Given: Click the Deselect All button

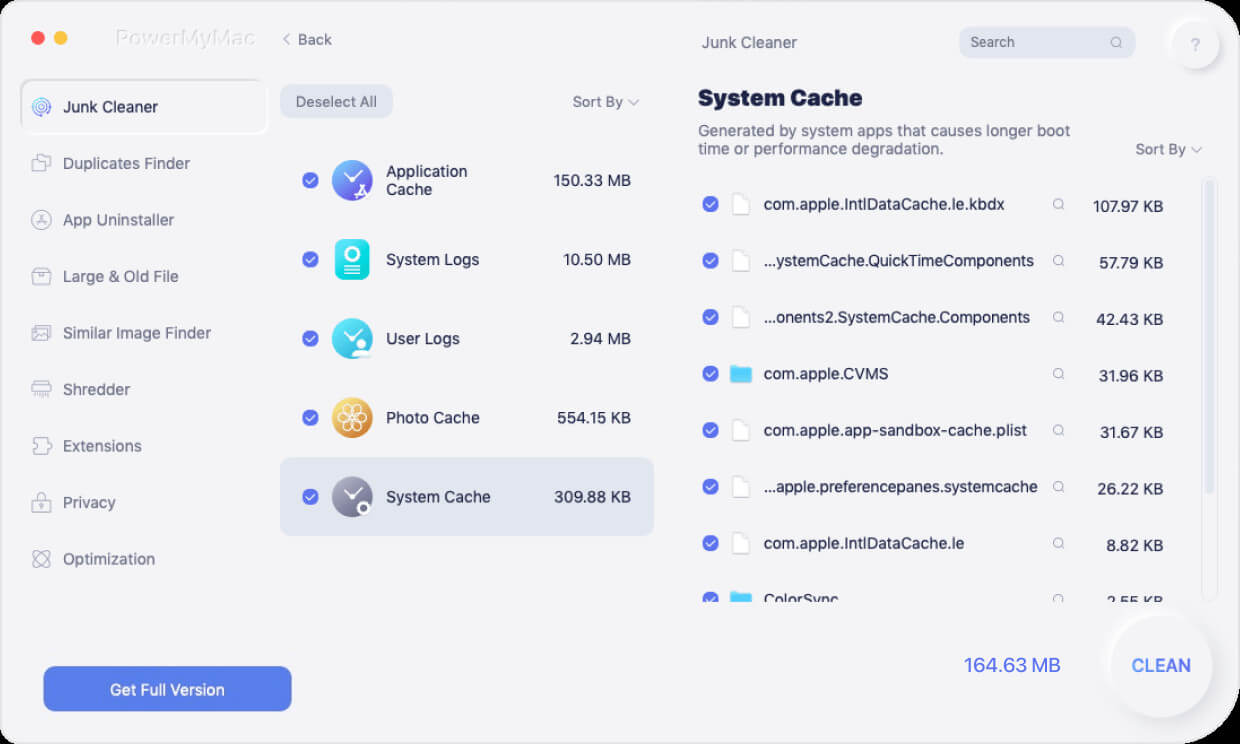Looking at the screenshot, I should (336, 102).
